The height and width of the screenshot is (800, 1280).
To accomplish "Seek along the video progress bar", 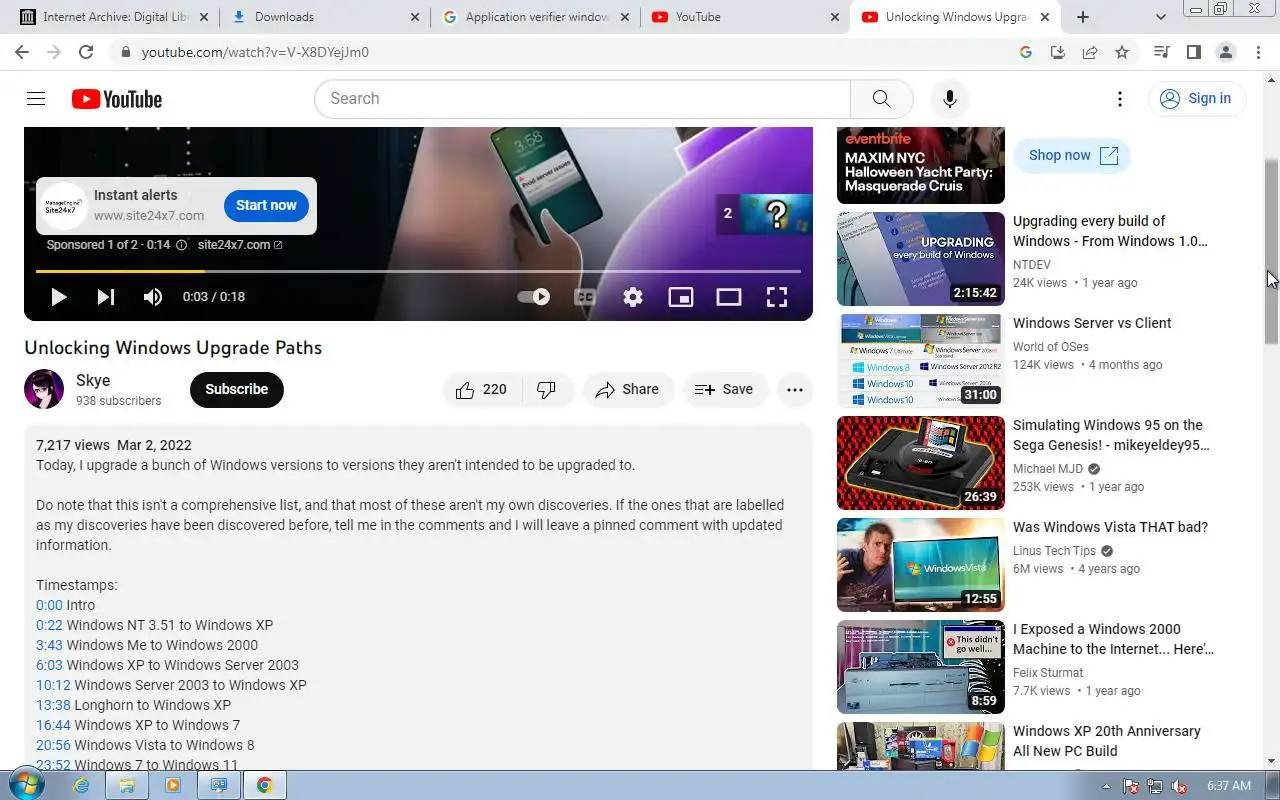I will (418, 271).
